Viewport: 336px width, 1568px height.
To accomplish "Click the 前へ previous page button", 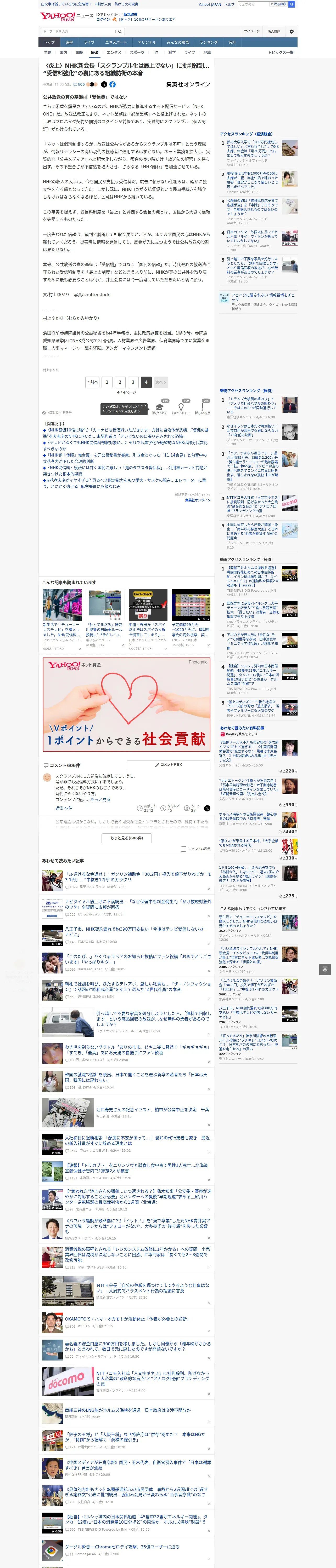I will (x=93, y=382).
